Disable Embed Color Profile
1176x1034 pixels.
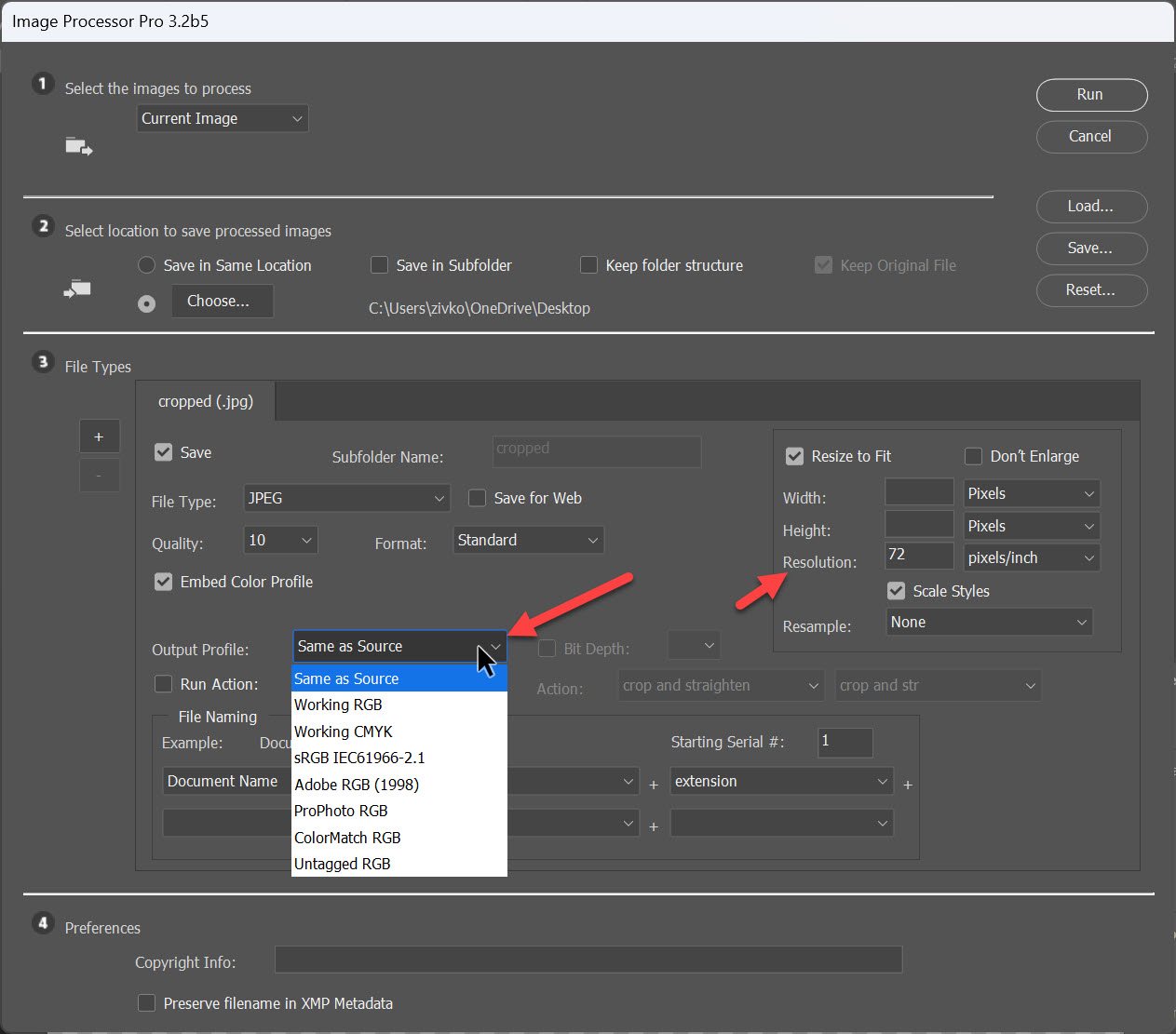[x=163, y=582]
